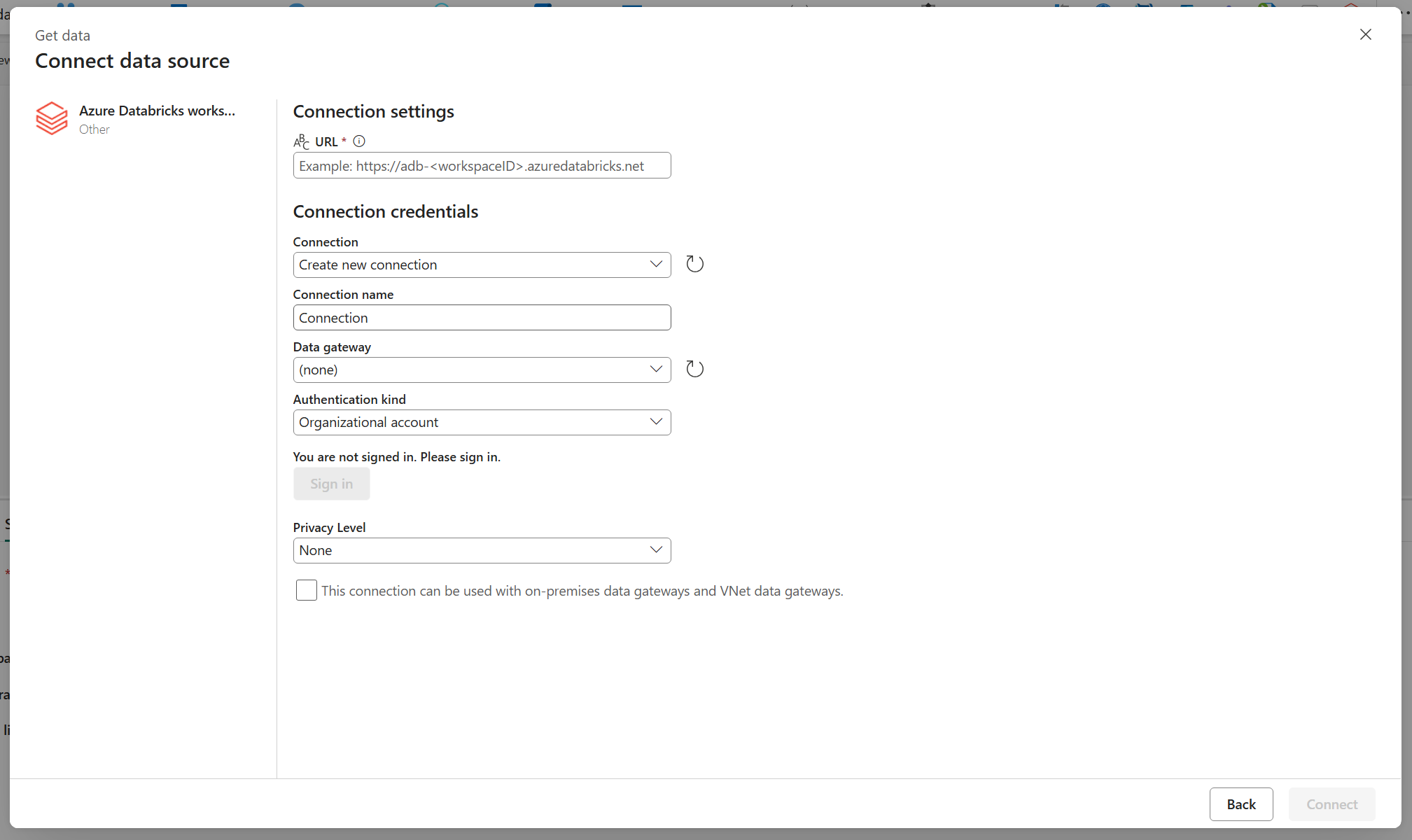Focus the URL input field
The height and width of the screenshot is (840, 1412).
click(482, 165)
